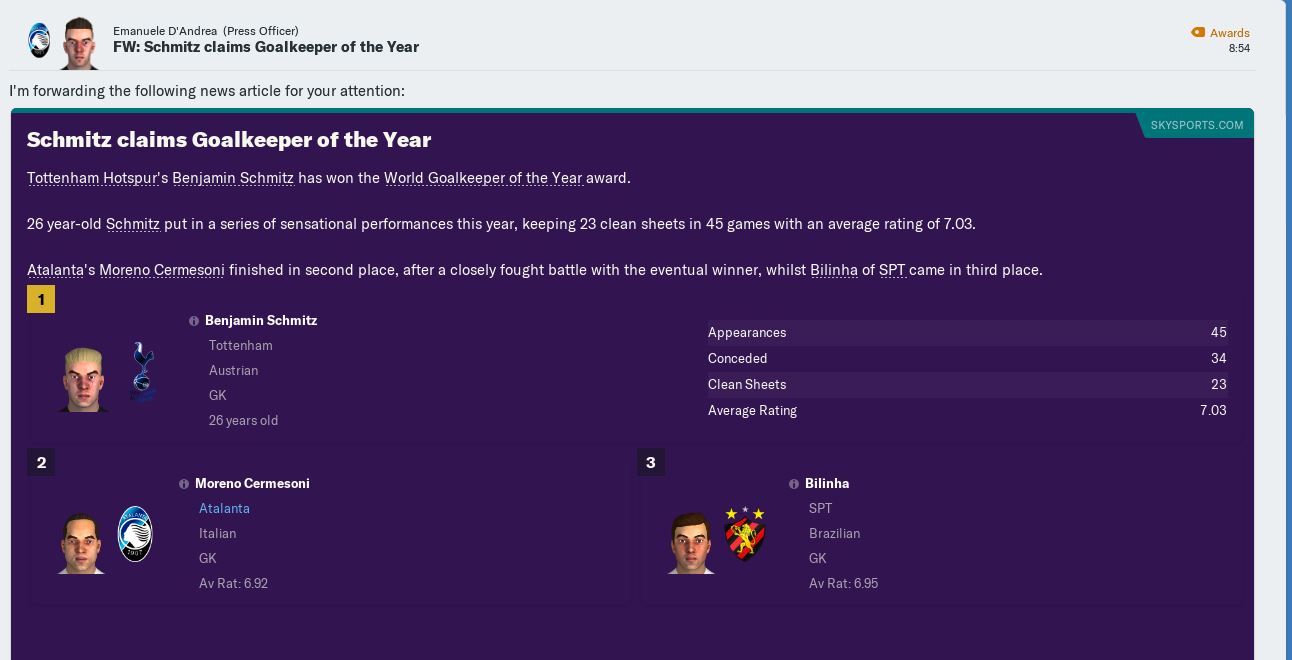Click the info icon beside Benjamin Schmitz
Screen dimensions: 1292x660
[194, 320]
